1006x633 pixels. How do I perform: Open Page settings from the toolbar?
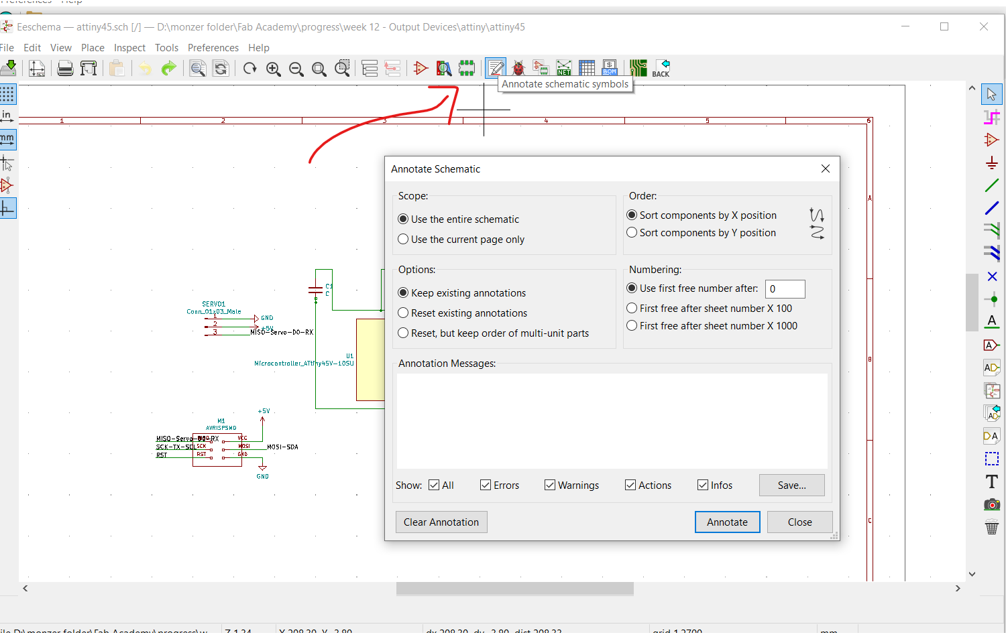(37, 68)
